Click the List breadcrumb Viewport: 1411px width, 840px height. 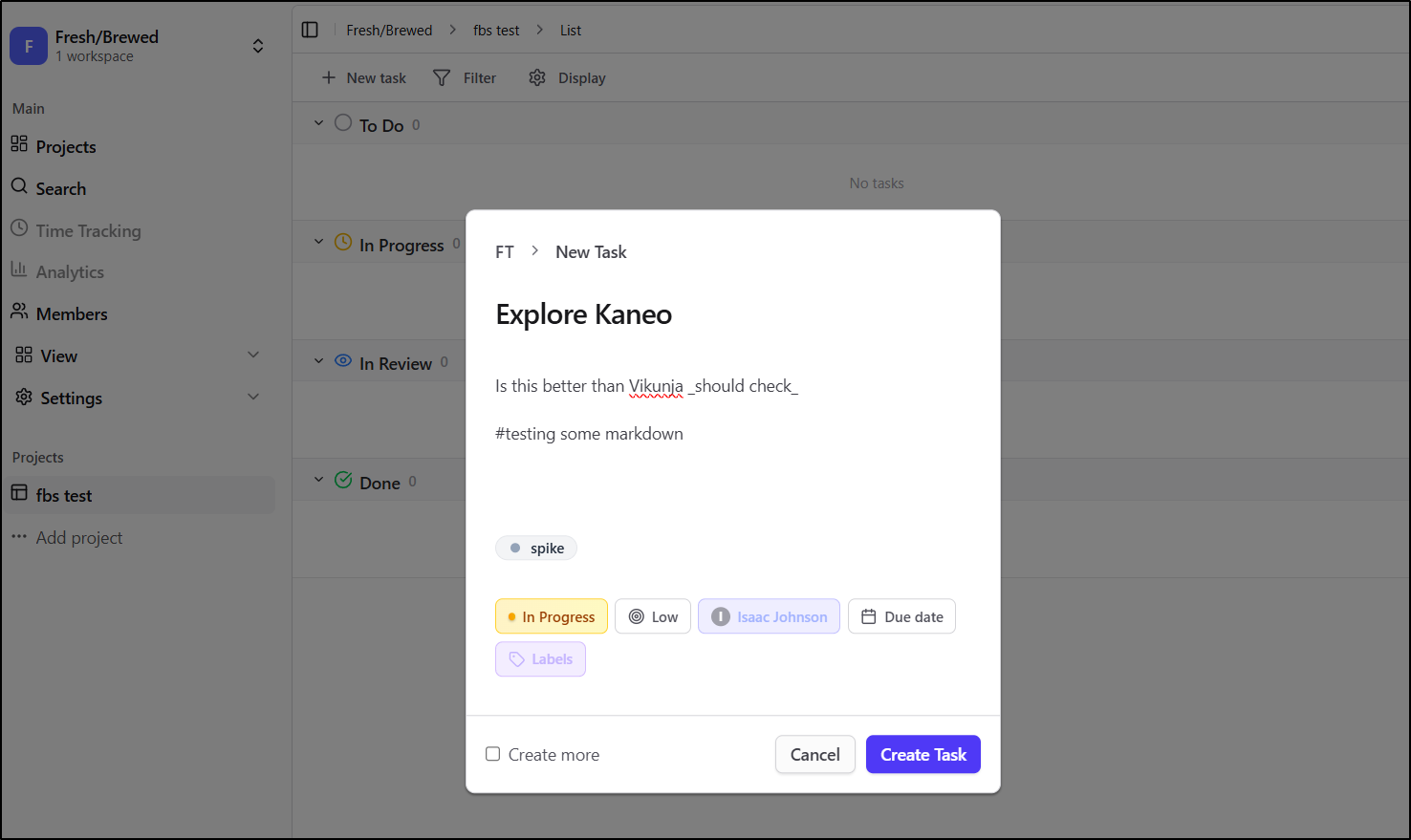point(571,31)
